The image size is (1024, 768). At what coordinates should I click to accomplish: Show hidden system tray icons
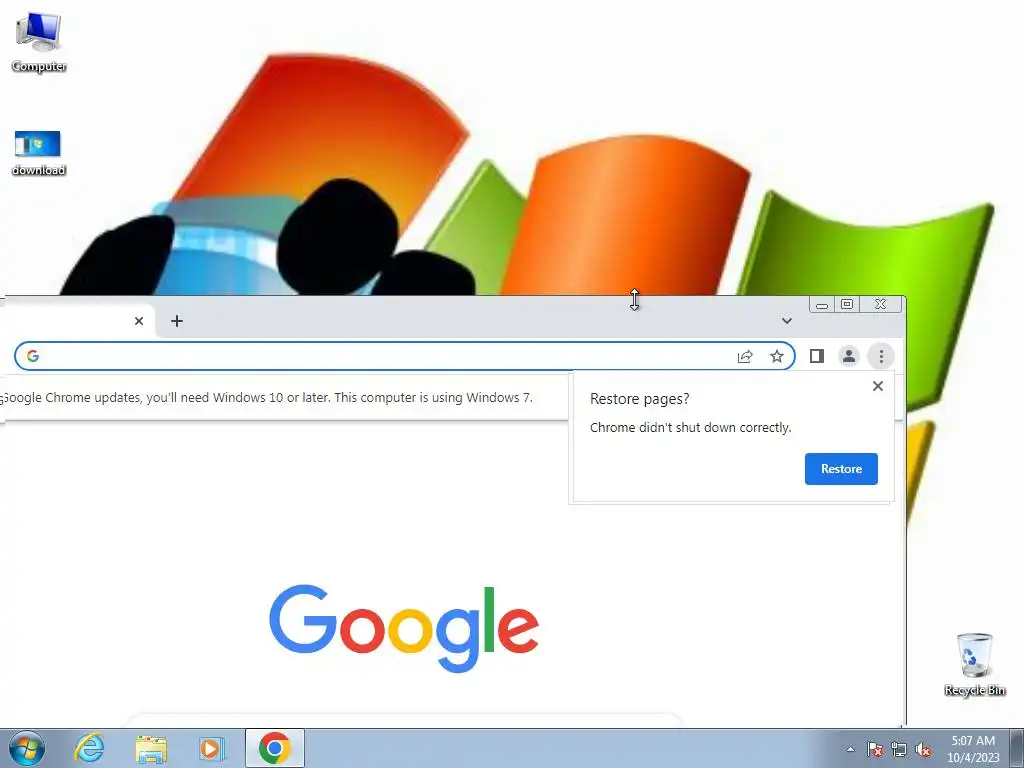(850, 749)
